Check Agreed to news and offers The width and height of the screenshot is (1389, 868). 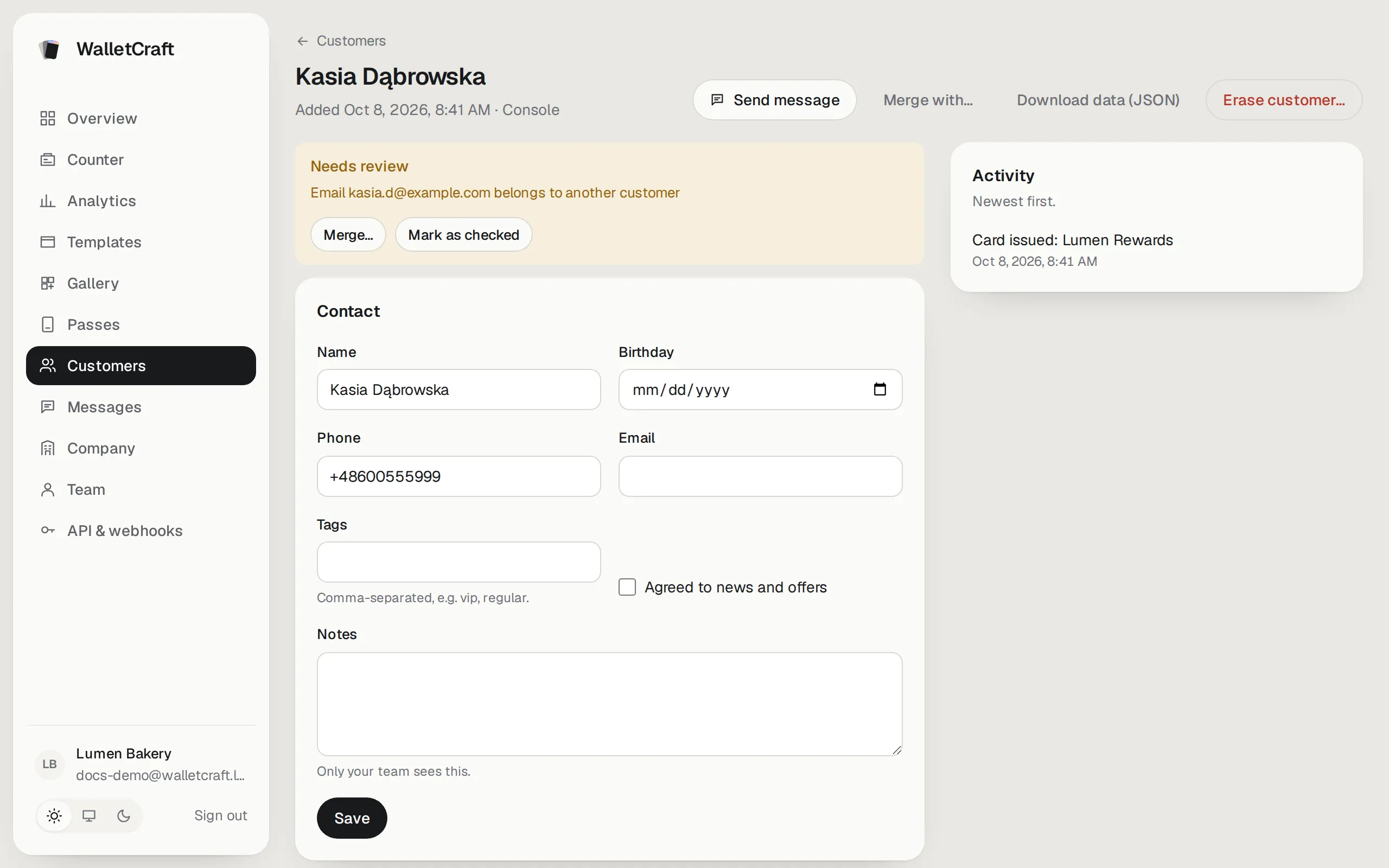tap(627, 588)
